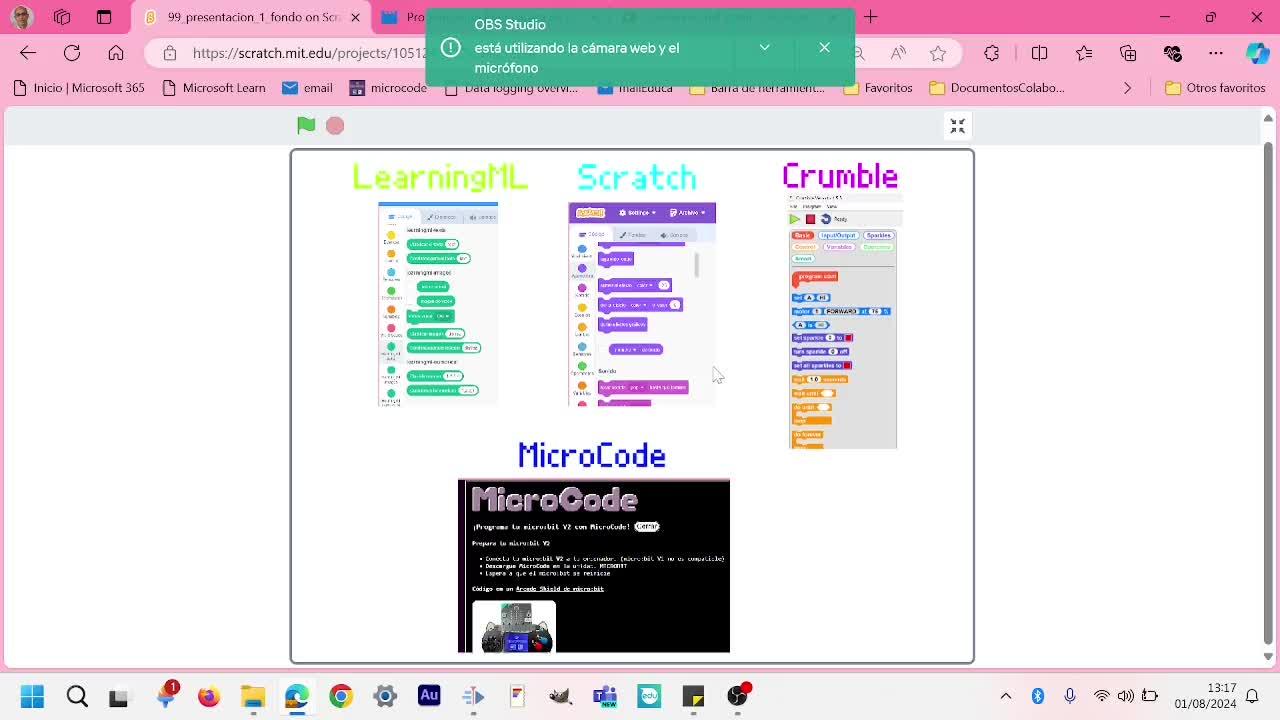This screenshot has width=1280, height=720.
Task: Open the email bookmark
Action: pyautogui.click(x=307, y=88)
